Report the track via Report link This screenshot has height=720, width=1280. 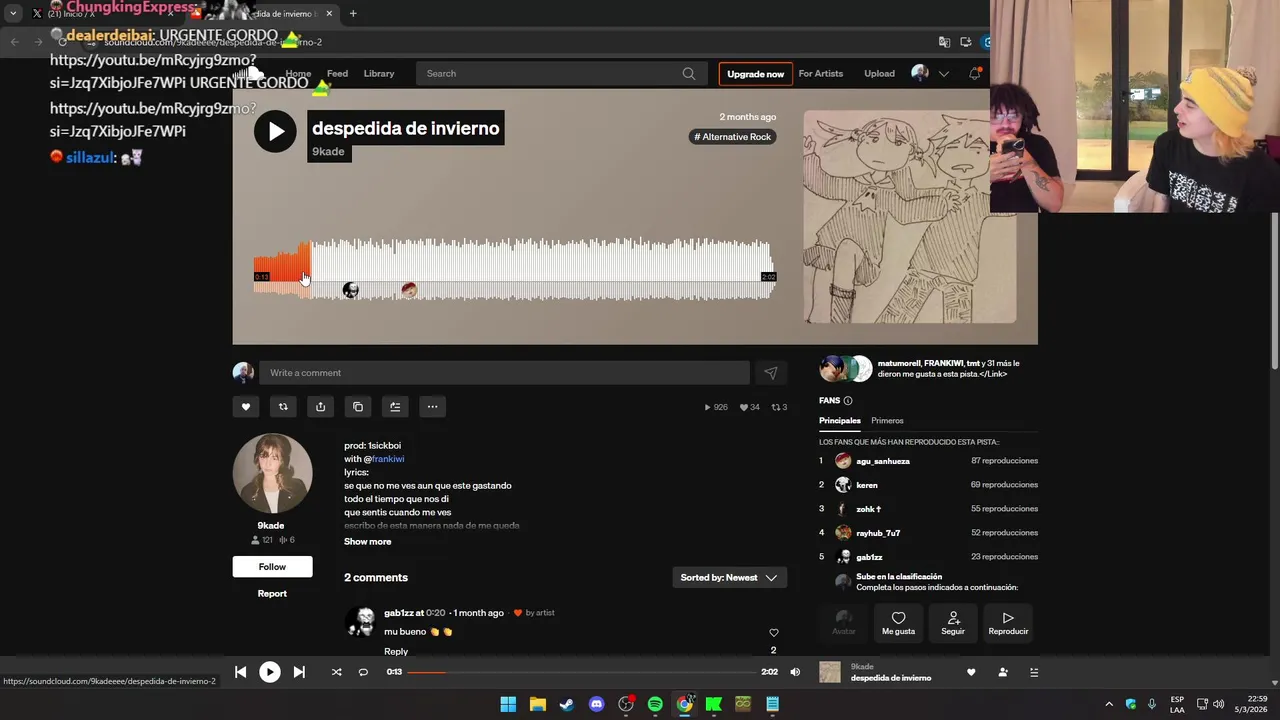[x=272, y=593]
